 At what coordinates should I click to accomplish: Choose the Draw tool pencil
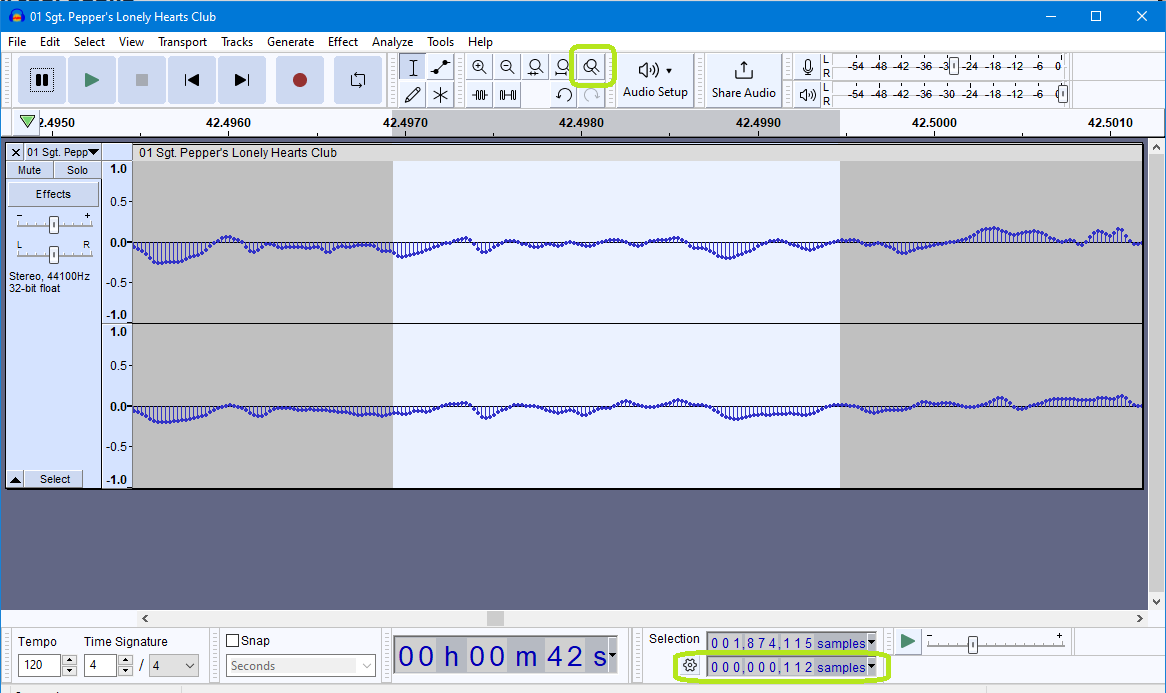pos(412,95)
